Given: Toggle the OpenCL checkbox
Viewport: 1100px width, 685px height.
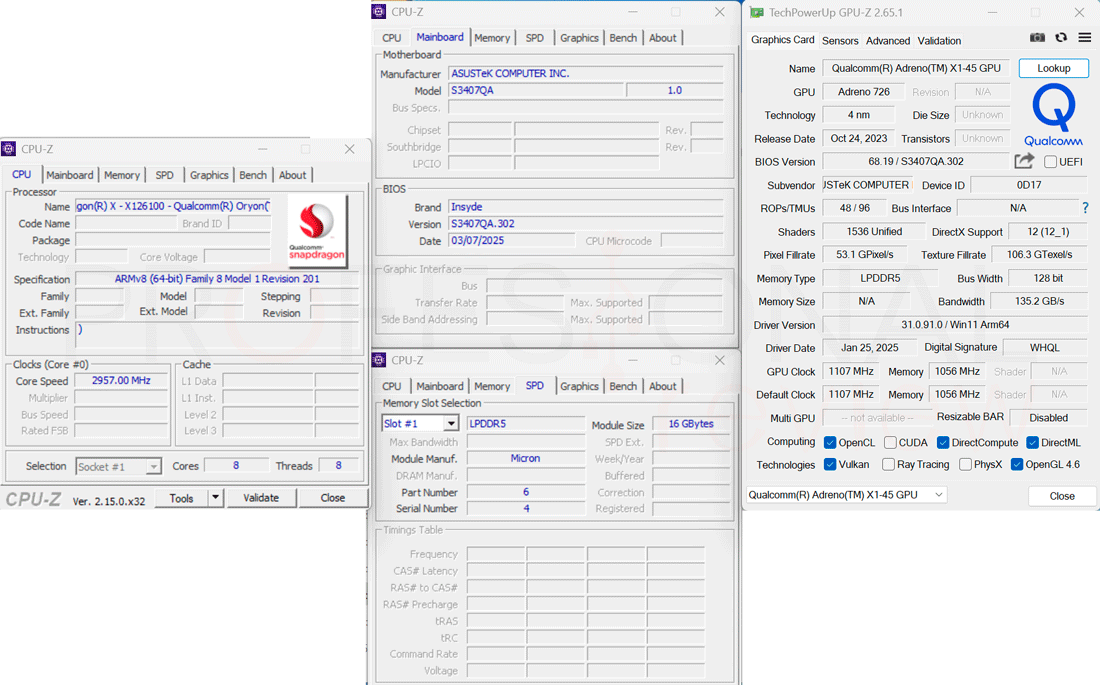Looking at the screenshot, I should pyautogui.click(x=830, y=442).
